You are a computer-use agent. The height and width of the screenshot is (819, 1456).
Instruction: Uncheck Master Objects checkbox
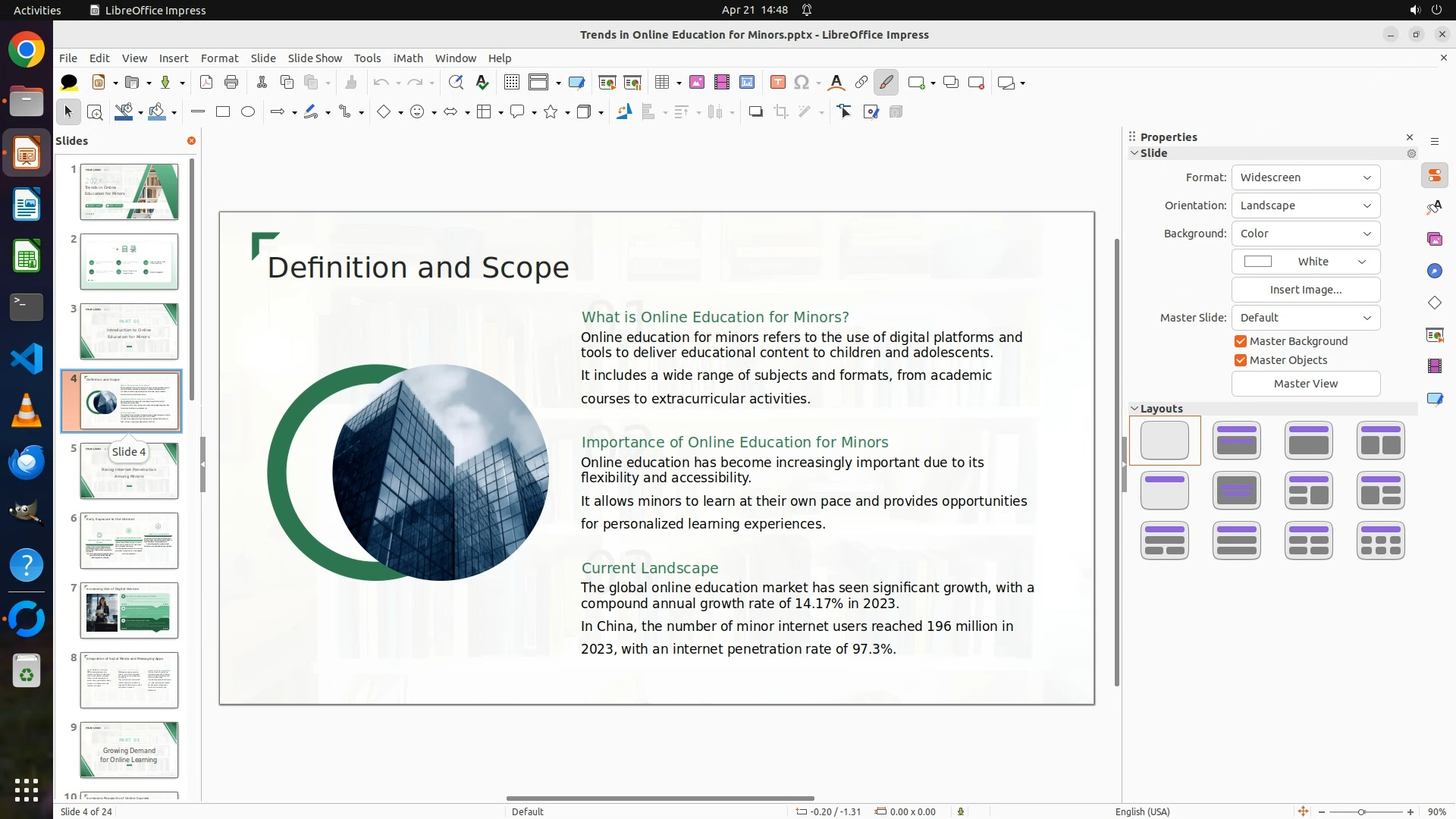tap(1241, 360)
